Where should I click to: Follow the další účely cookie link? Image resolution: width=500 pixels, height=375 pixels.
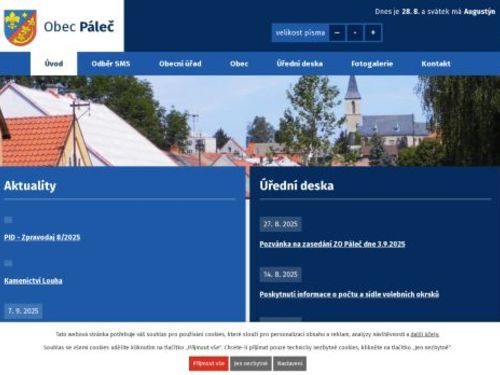(x=424, y=334)
